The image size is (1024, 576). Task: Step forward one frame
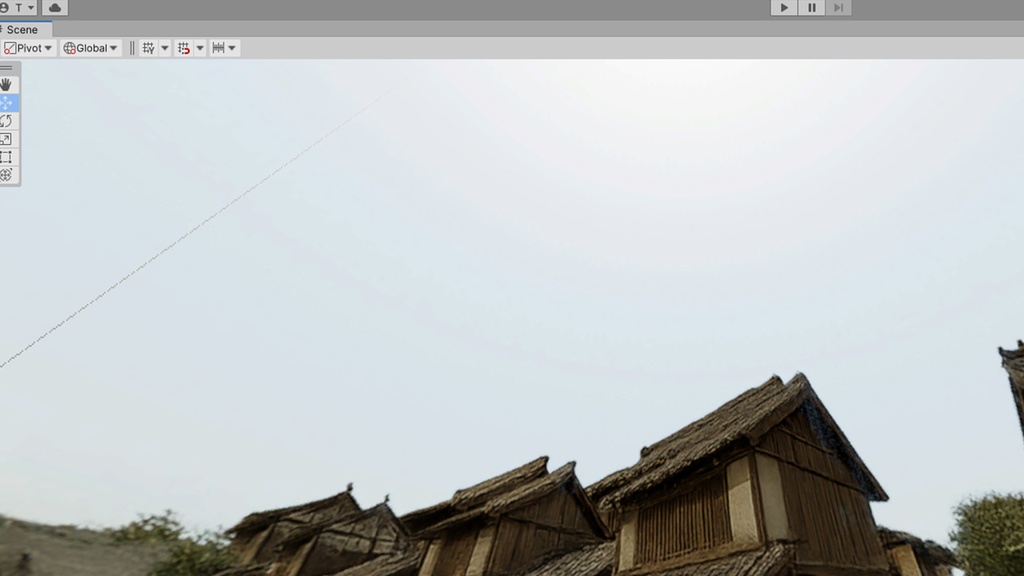(x=839, y=8)
